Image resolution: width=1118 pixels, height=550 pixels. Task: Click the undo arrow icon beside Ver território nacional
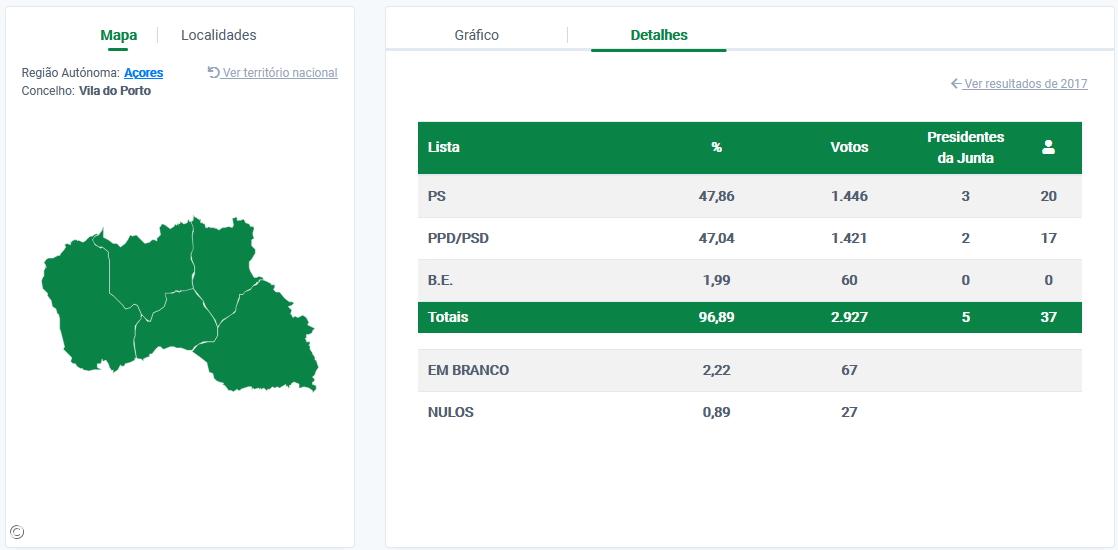pyautogui.click(x=213, y=72)
